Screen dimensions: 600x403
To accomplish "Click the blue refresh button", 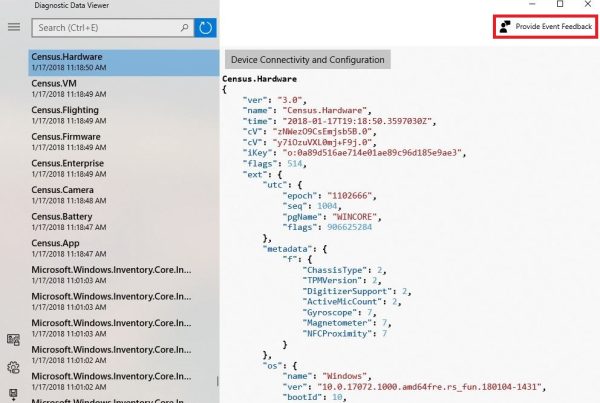I will click(x=205, y=27).
